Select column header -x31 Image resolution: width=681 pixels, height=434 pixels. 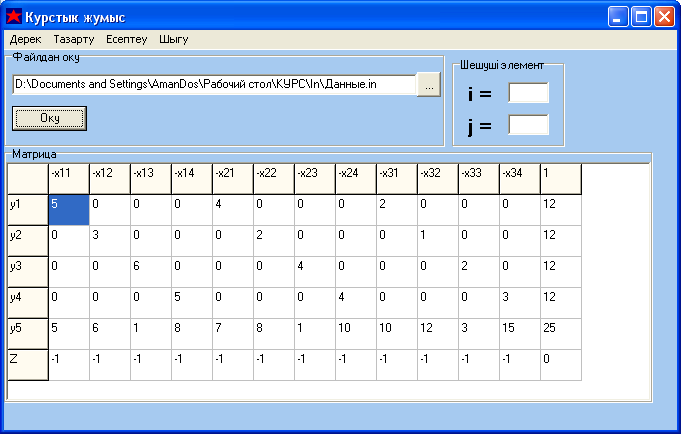pos(397,179)
